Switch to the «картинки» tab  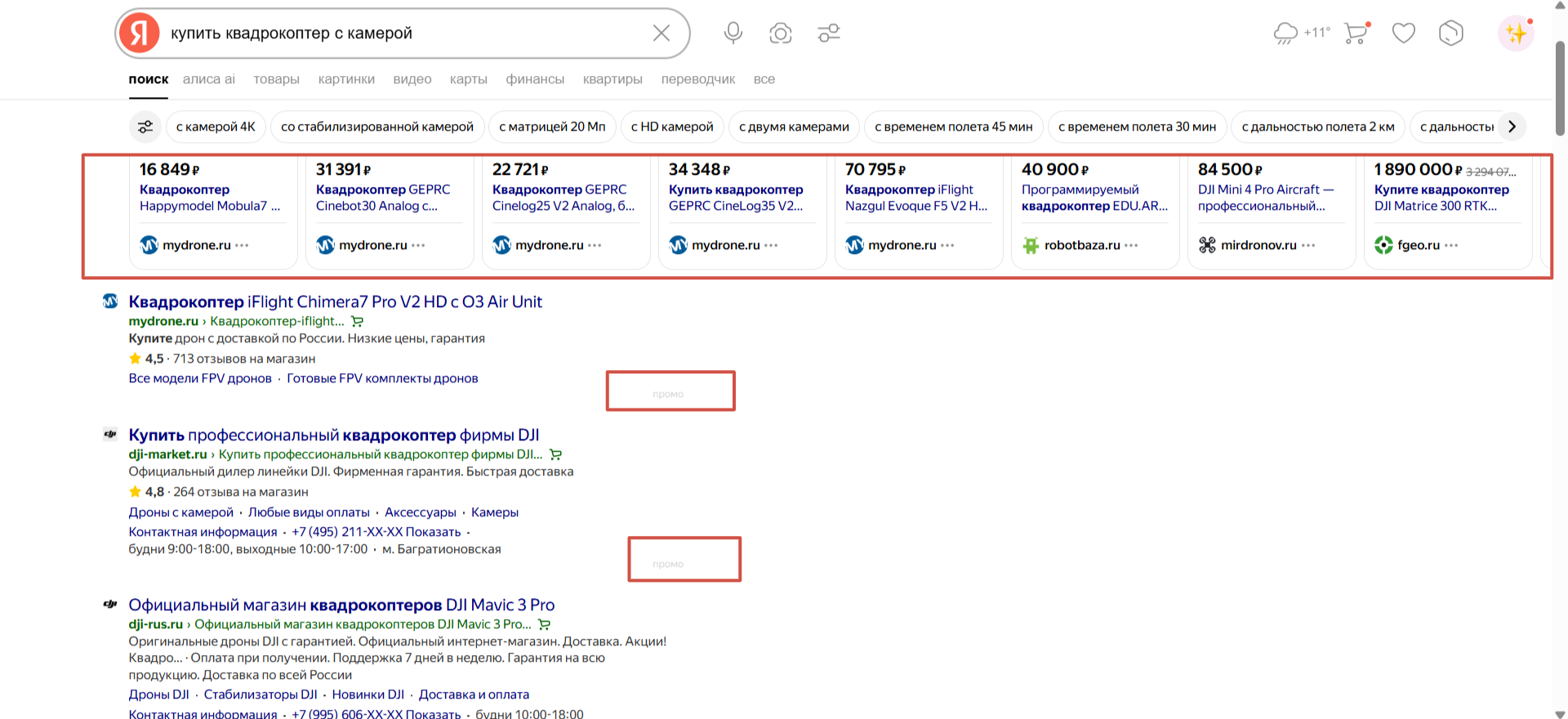pyautogui.click(x=346, y=79)
